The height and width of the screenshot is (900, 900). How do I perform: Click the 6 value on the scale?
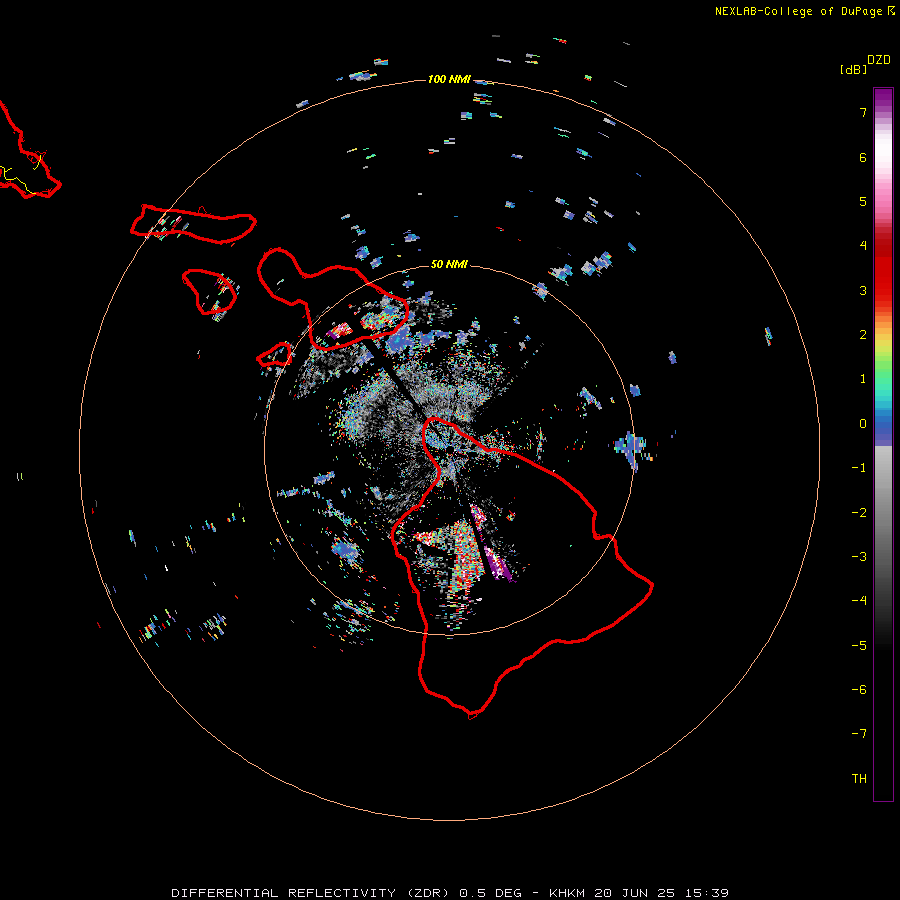pos(863,157)
